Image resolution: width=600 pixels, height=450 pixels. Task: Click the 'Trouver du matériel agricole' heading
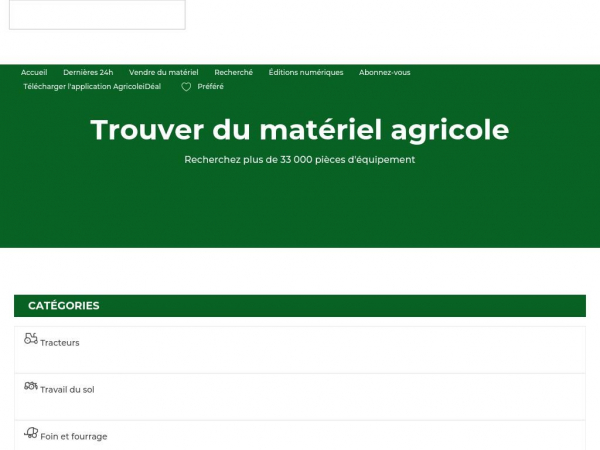(300, 130)
